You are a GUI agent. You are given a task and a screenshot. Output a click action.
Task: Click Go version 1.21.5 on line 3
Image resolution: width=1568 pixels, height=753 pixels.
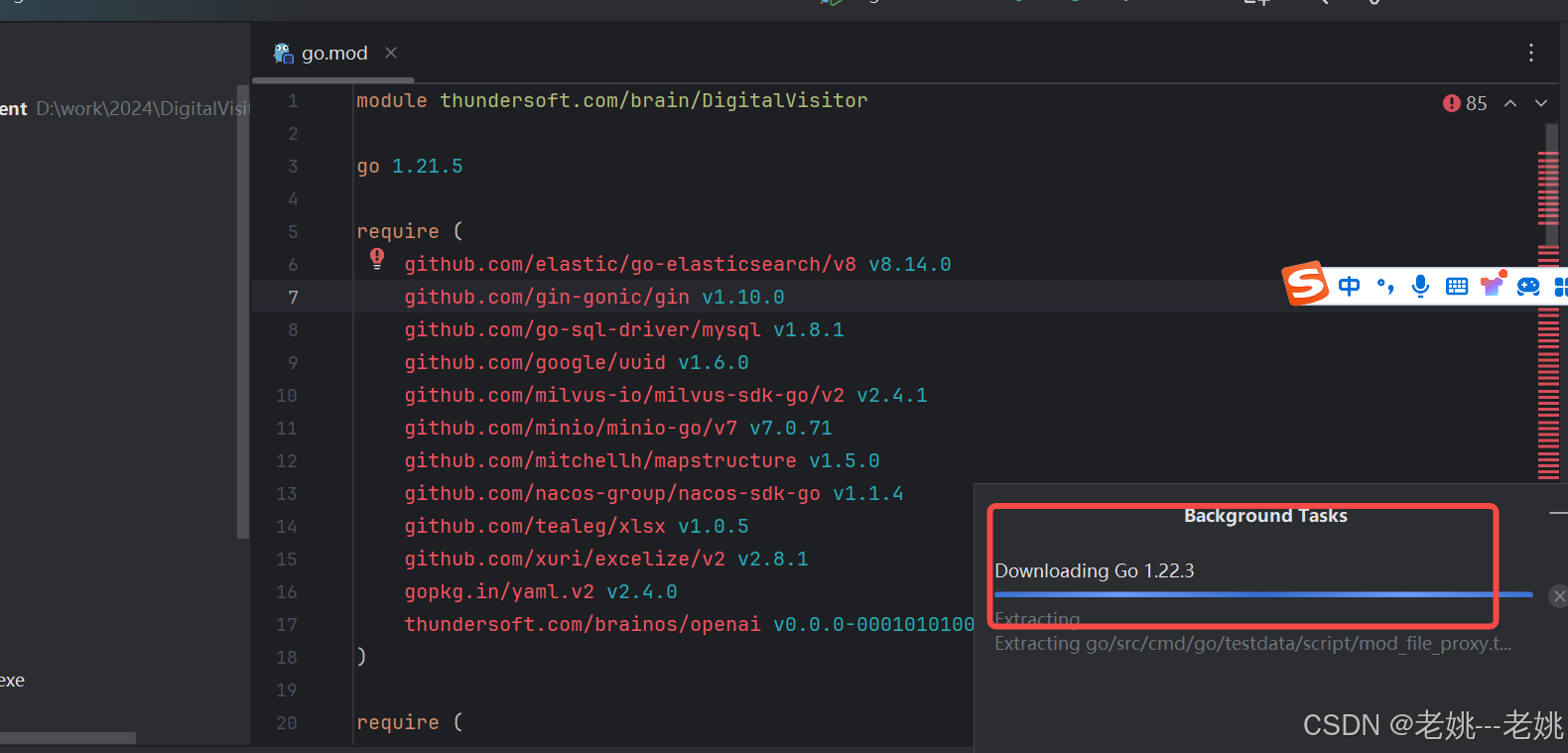(x=428, y=166)
